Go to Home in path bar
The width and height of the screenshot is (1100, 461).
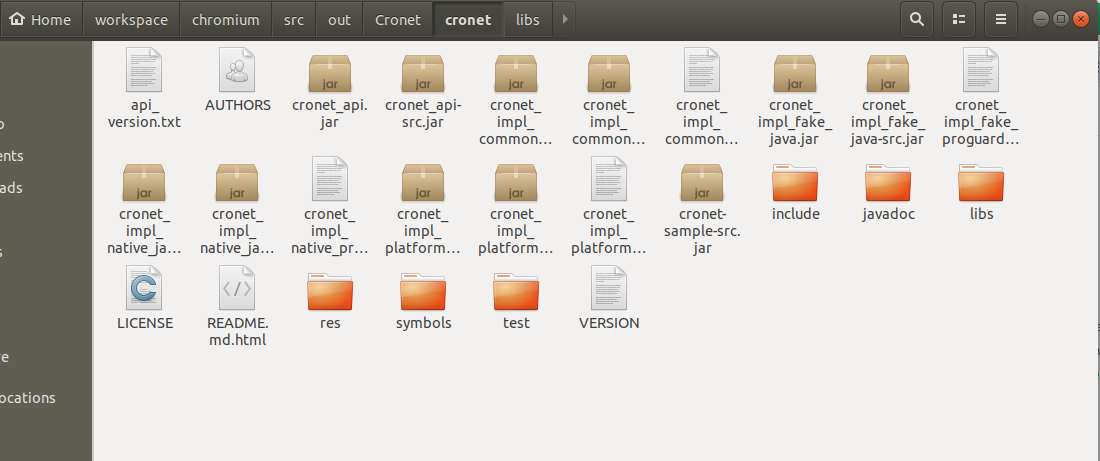(x=41, y=20)
